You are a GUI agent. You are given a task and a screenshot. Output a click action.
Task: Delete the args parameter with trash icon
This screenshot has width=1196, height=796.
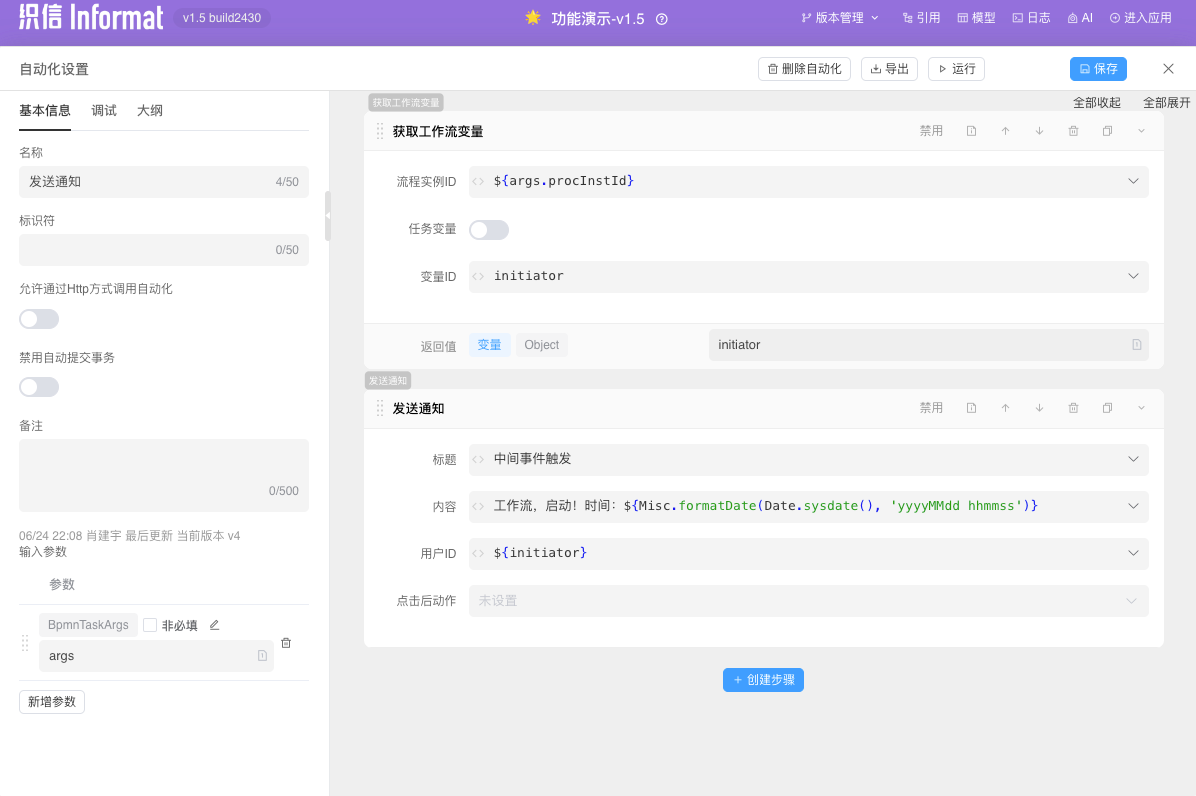tap(286, 643)
